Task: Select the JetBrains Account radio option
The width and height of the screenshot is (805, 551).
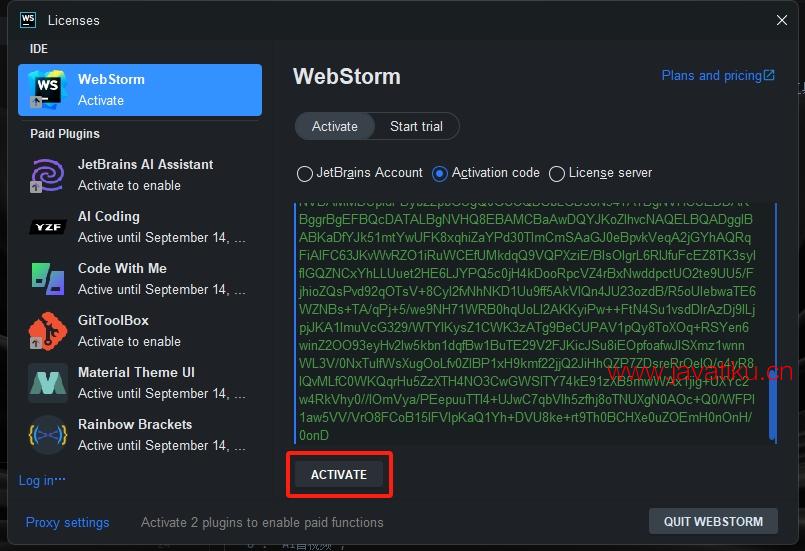Action: pyautogui.click(x=305, y=173)
